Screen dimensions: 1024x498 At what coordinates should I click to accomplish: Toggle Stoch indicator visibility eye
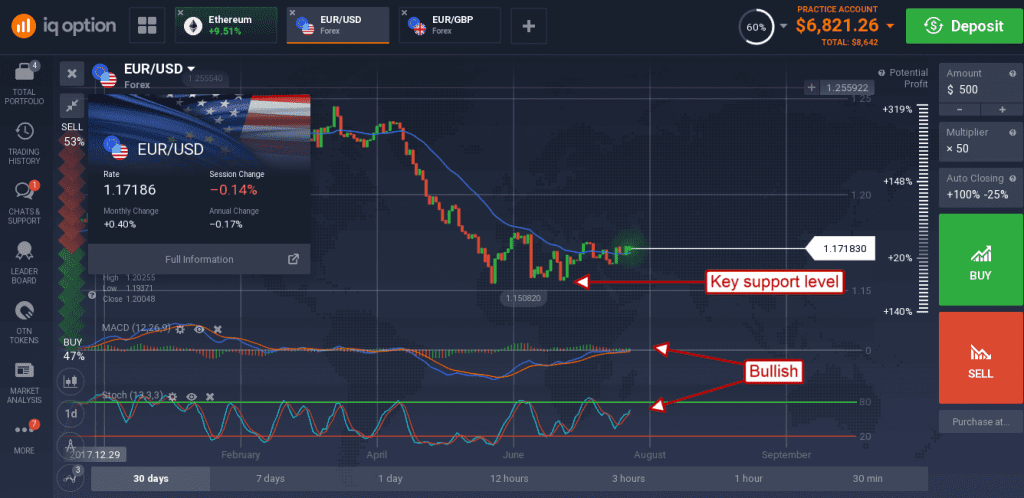(191, 396)
